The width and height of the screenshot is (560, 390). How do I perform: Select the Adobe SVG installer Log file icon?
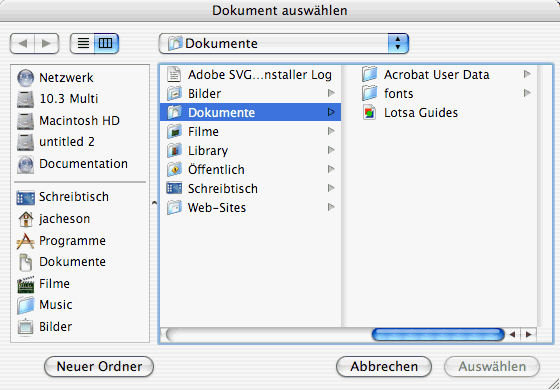(174, 75)
